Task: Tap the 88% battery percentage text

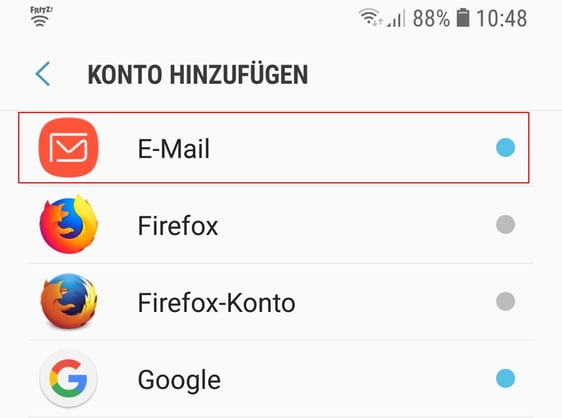Action: pyautogui.click(x=431, y=18)
